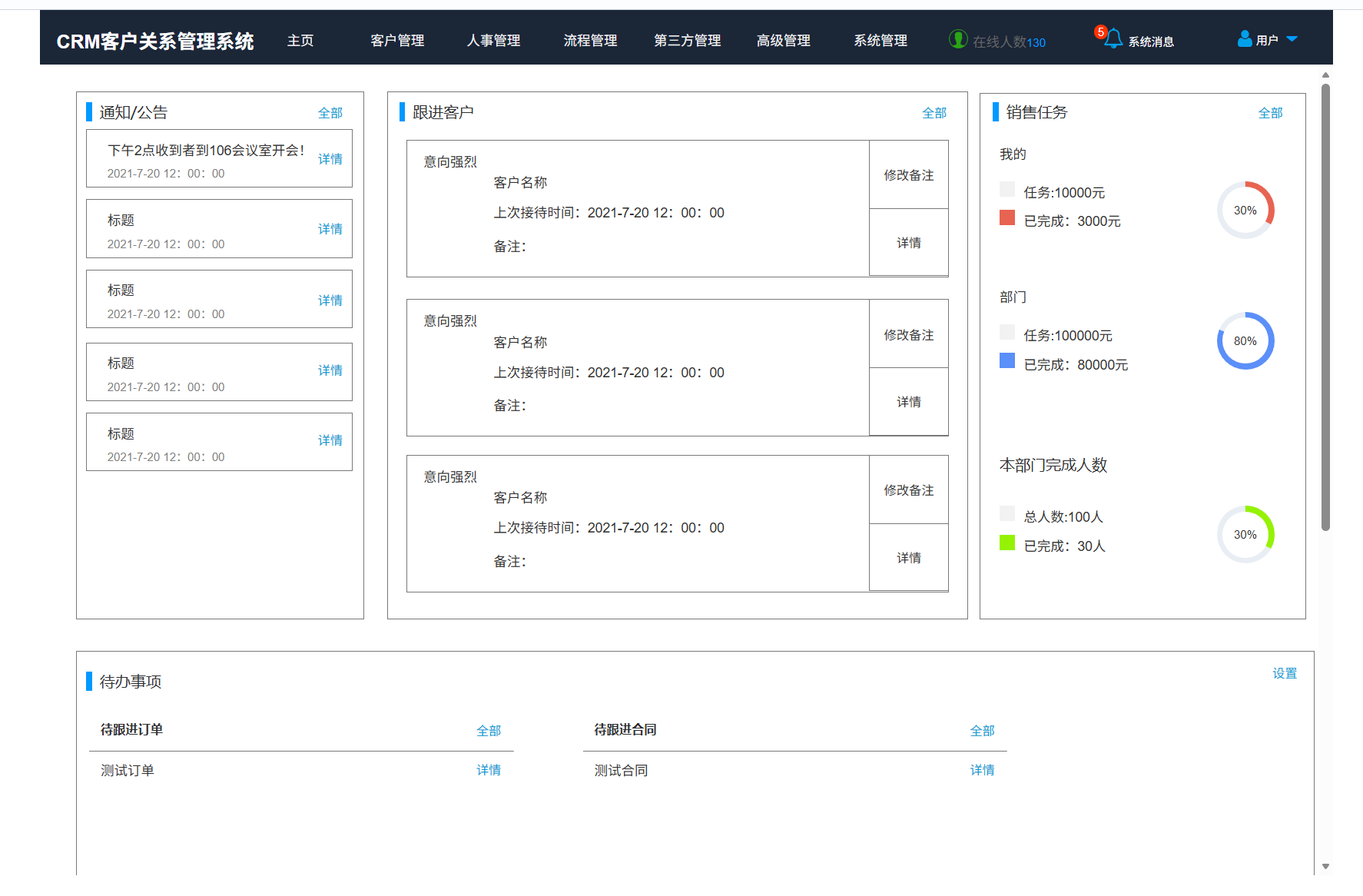Click the red notification badge showing 5

point(1101,31)
